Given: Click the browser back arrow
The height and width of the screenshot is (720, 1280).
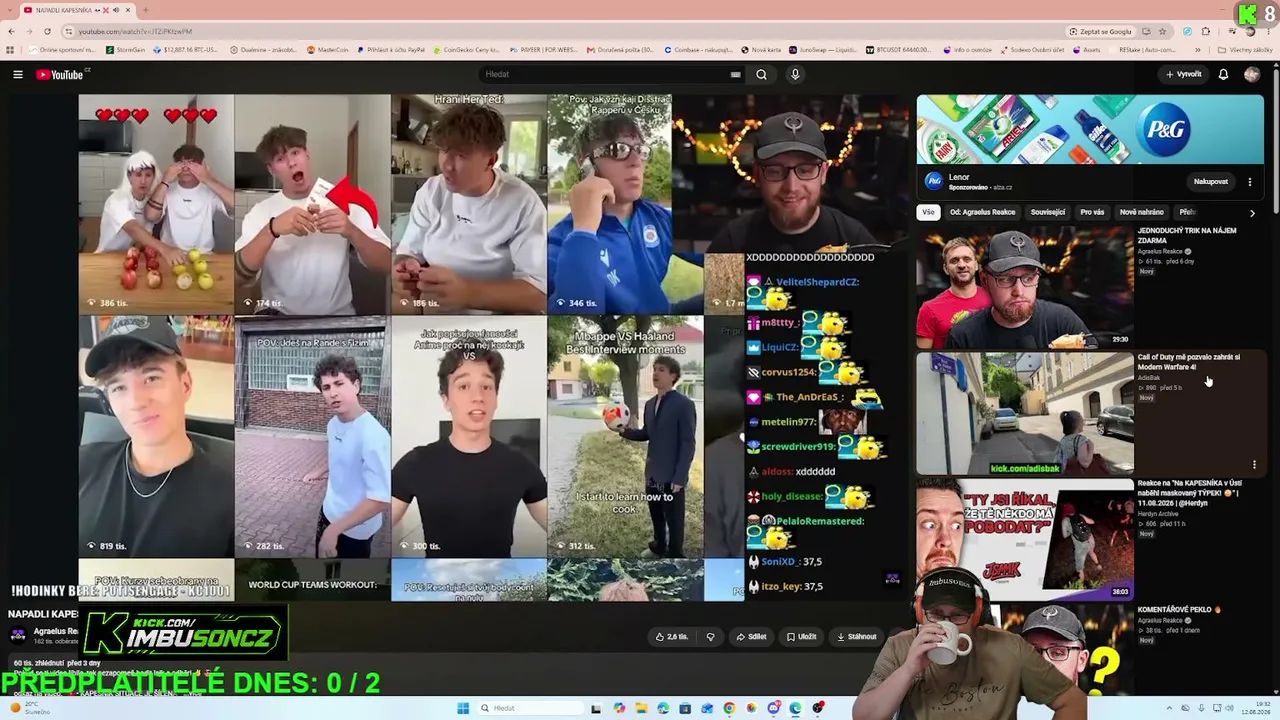Looking at the screenshot, I should pyautogui.click(x=12, y=31).
